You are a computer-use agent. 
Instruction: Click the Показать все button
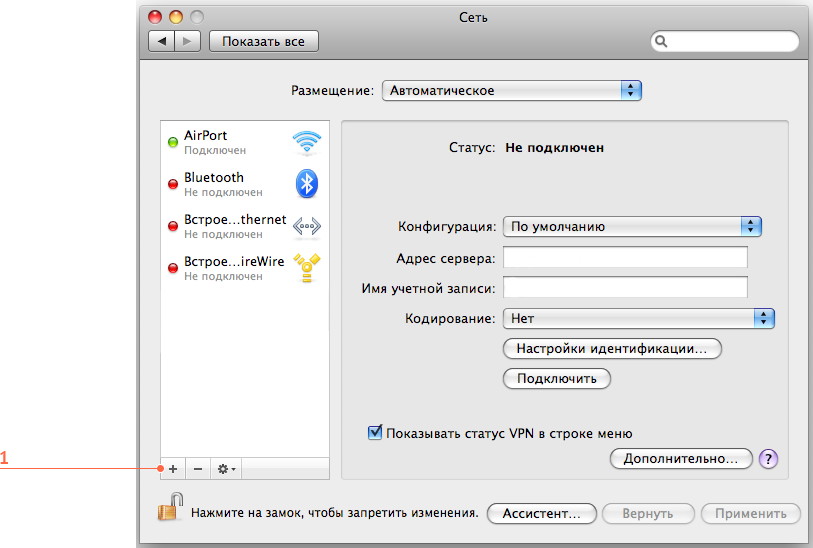(x=263, y=41)
